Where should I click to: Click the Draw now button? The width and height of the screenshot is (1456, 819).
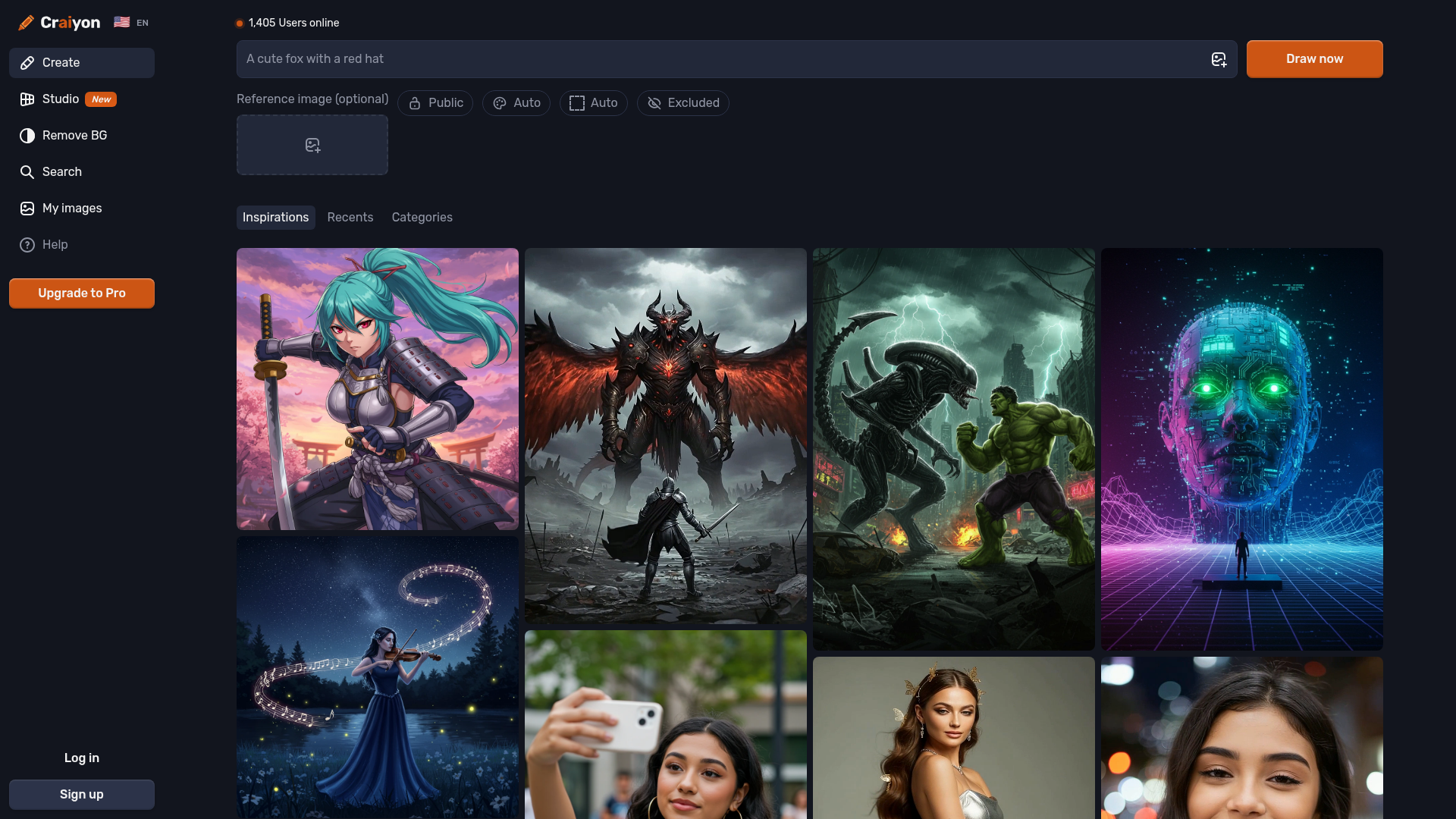[x=1315, y=59]
